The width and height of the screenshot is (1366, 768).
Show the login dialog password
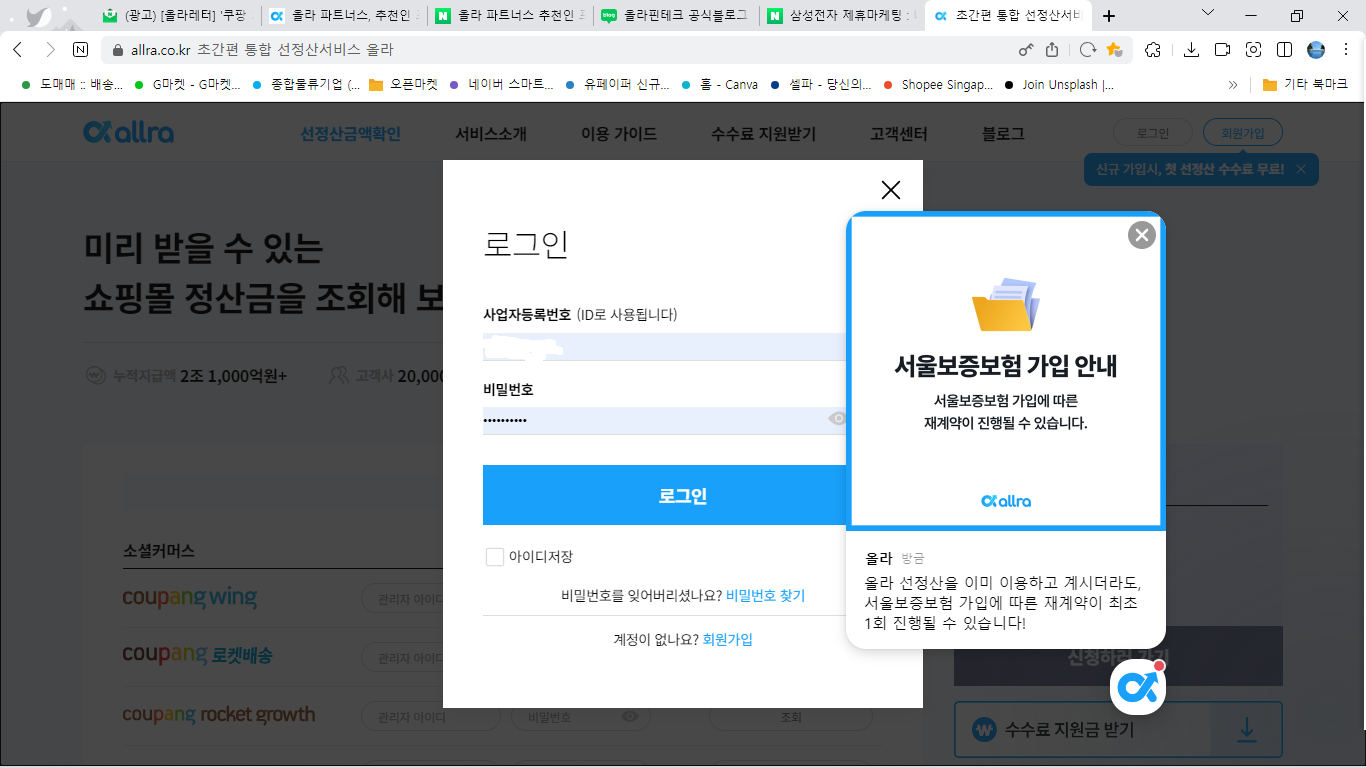pos(838,419)
